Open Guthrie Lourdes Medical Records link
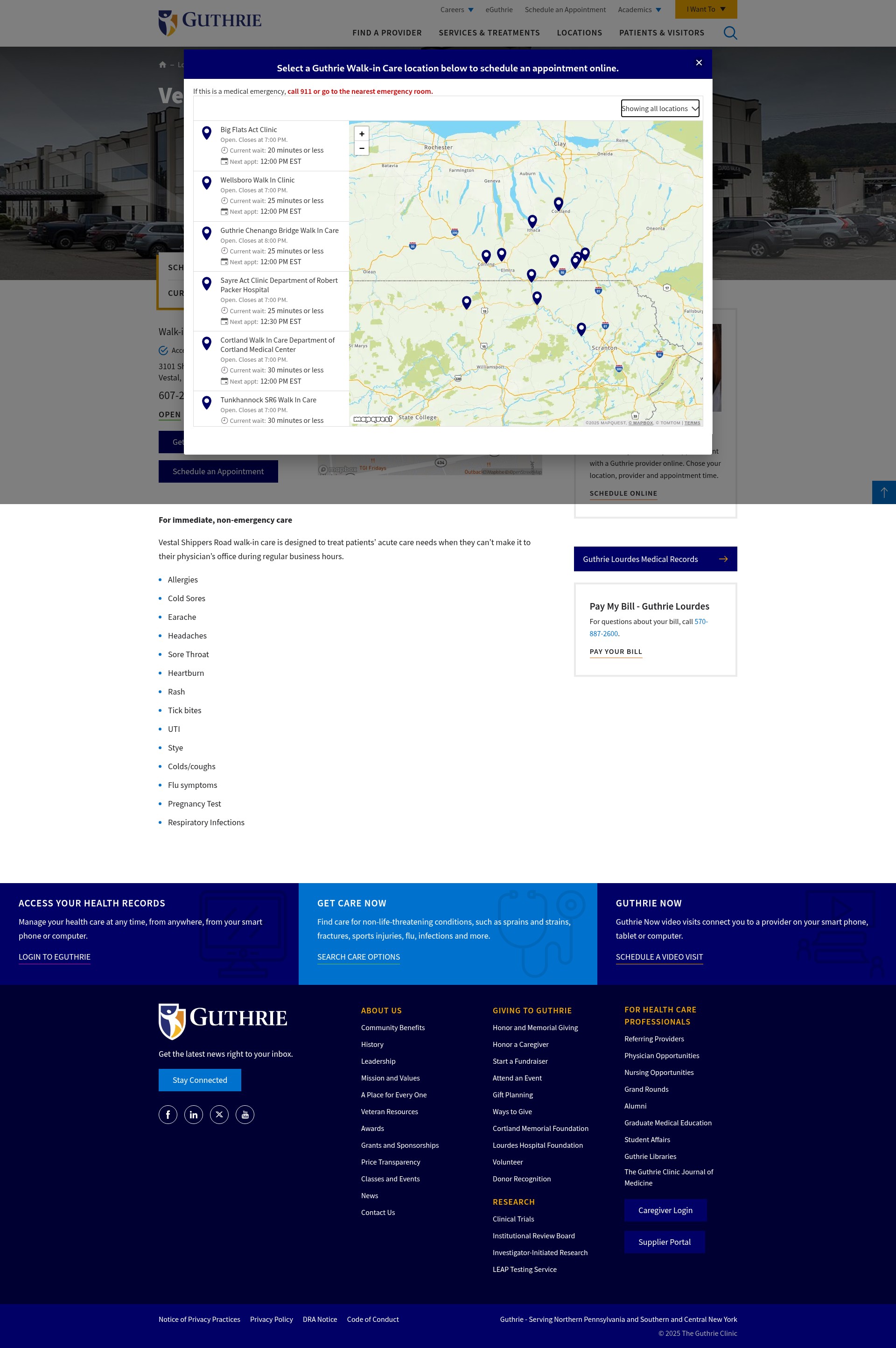Image resolution: width=896 pixels, height=1348 pixels. (x=655, y=559)
